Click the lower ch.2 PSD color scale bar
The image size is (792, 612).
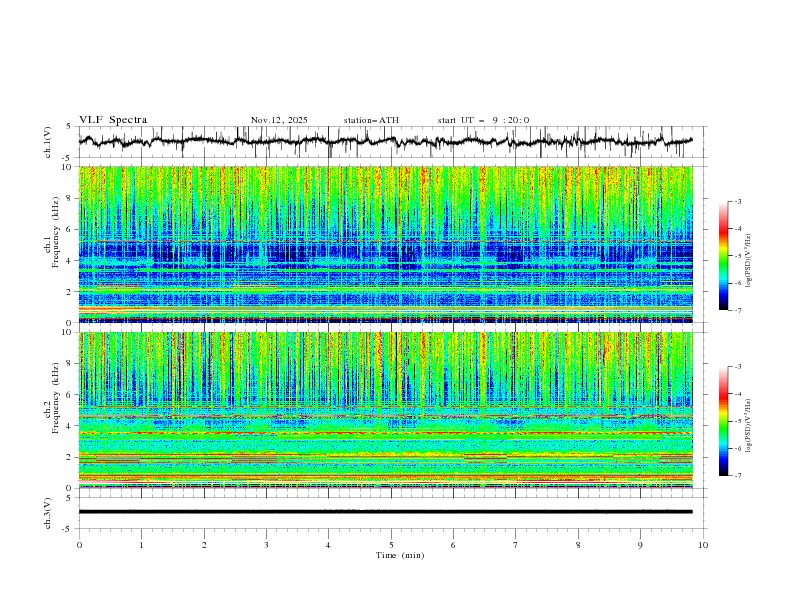point(723,421)
